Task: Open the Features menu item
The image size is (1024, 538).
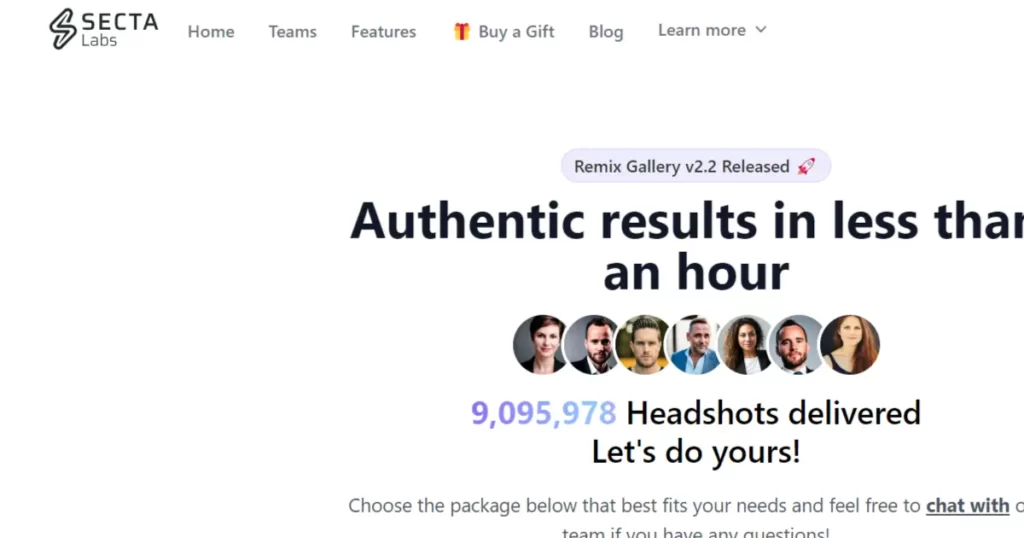Action: pyautogui.click(x=383, y=31)
